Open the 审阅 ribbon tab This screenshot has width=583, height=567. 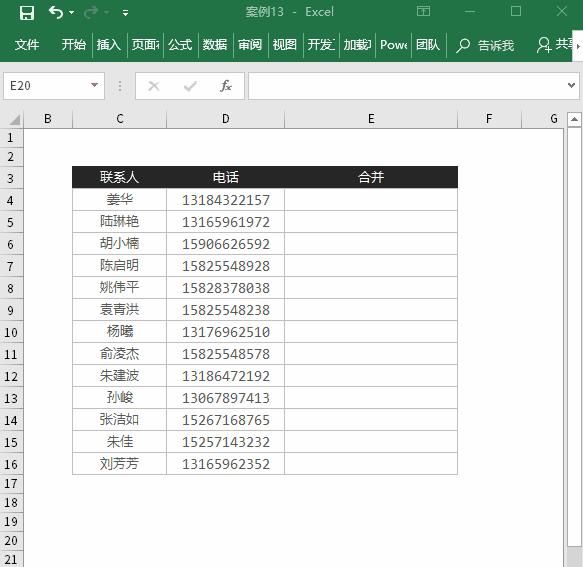point(250,45)
